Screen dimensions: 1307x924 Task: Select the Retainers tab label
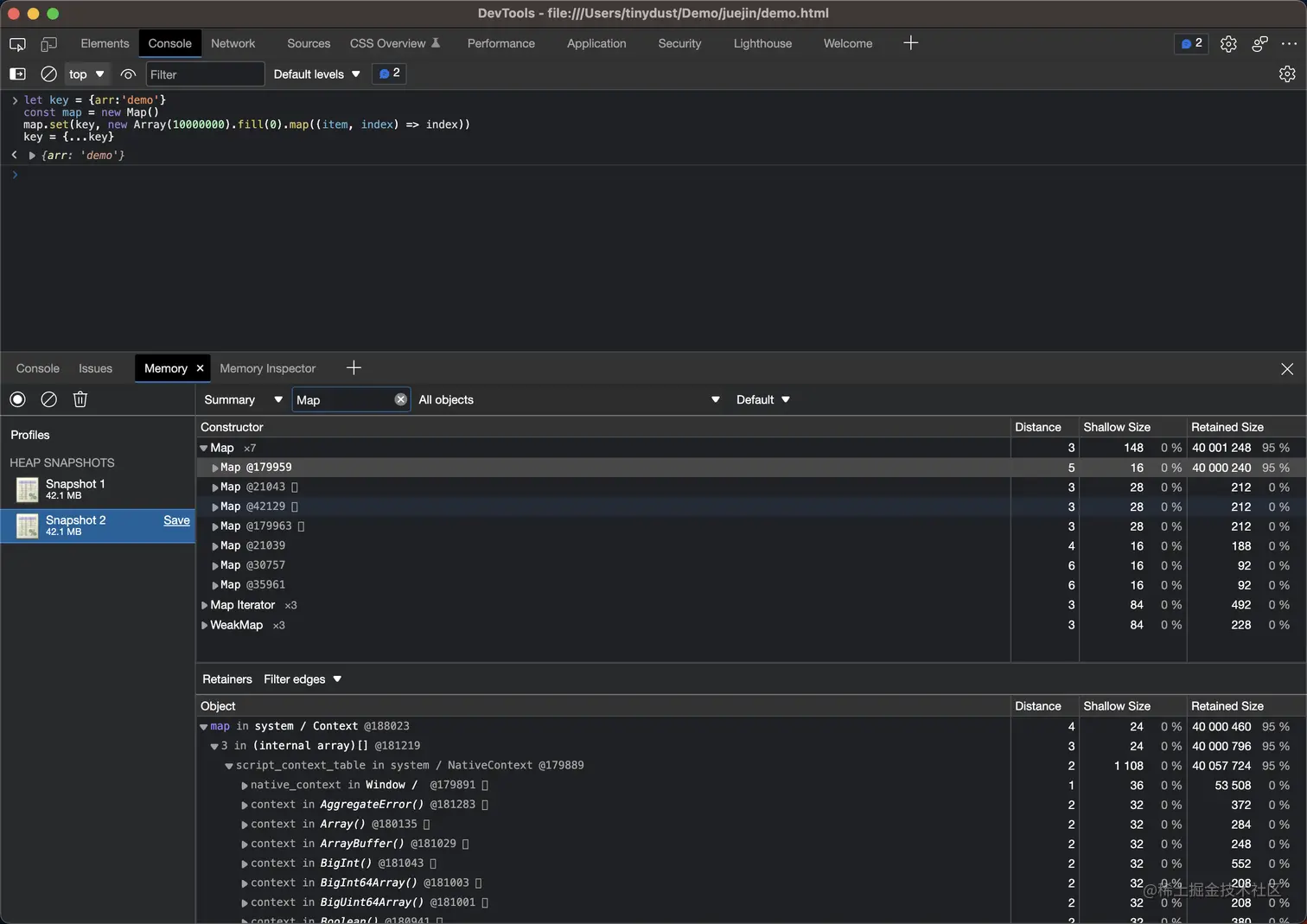[227, 679]
